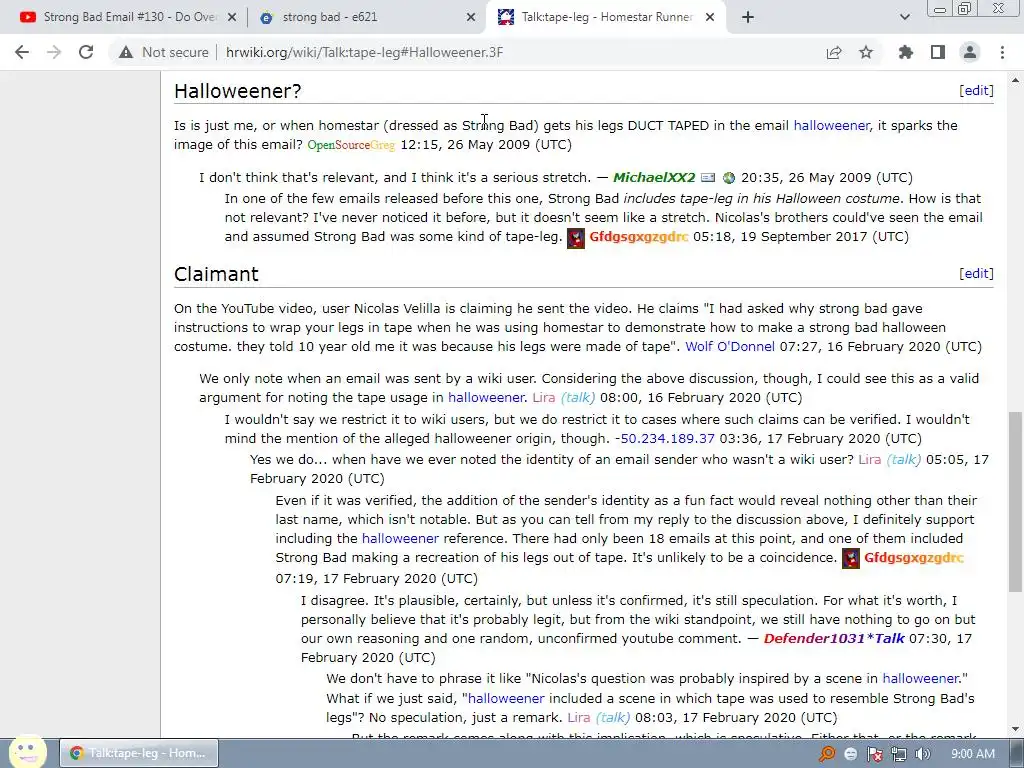The image size is (1024, 768).
Task: Open Lira's (talk) link at 08:03 reply
Action: [x=613, y=718]
